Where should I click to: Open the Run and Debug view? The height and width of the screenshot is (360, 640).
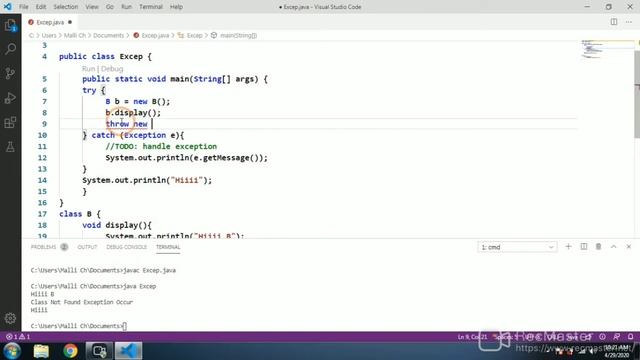coord(10,98)
